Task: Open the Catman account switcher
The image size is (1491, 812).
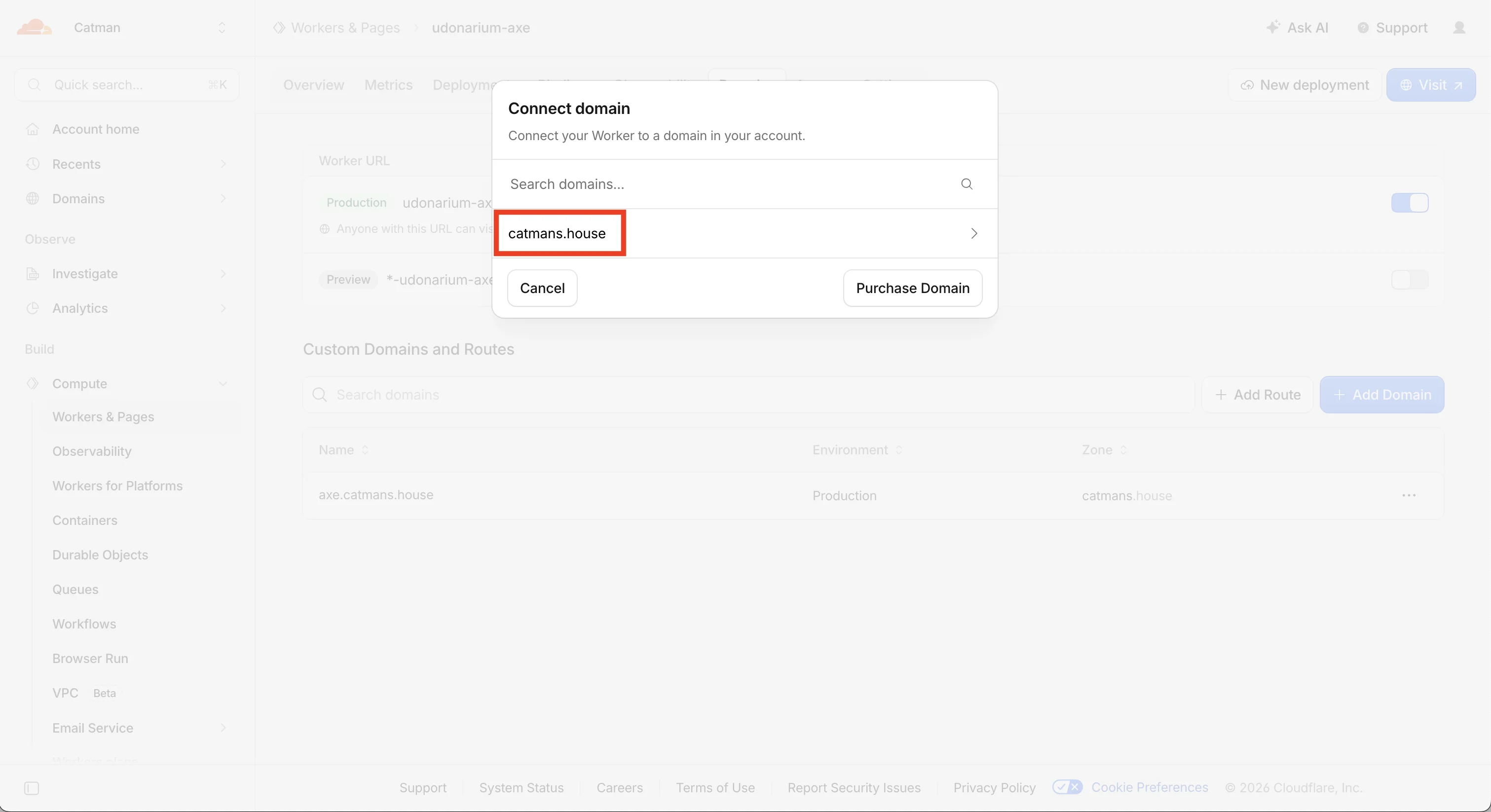Action: click(149, 28)
